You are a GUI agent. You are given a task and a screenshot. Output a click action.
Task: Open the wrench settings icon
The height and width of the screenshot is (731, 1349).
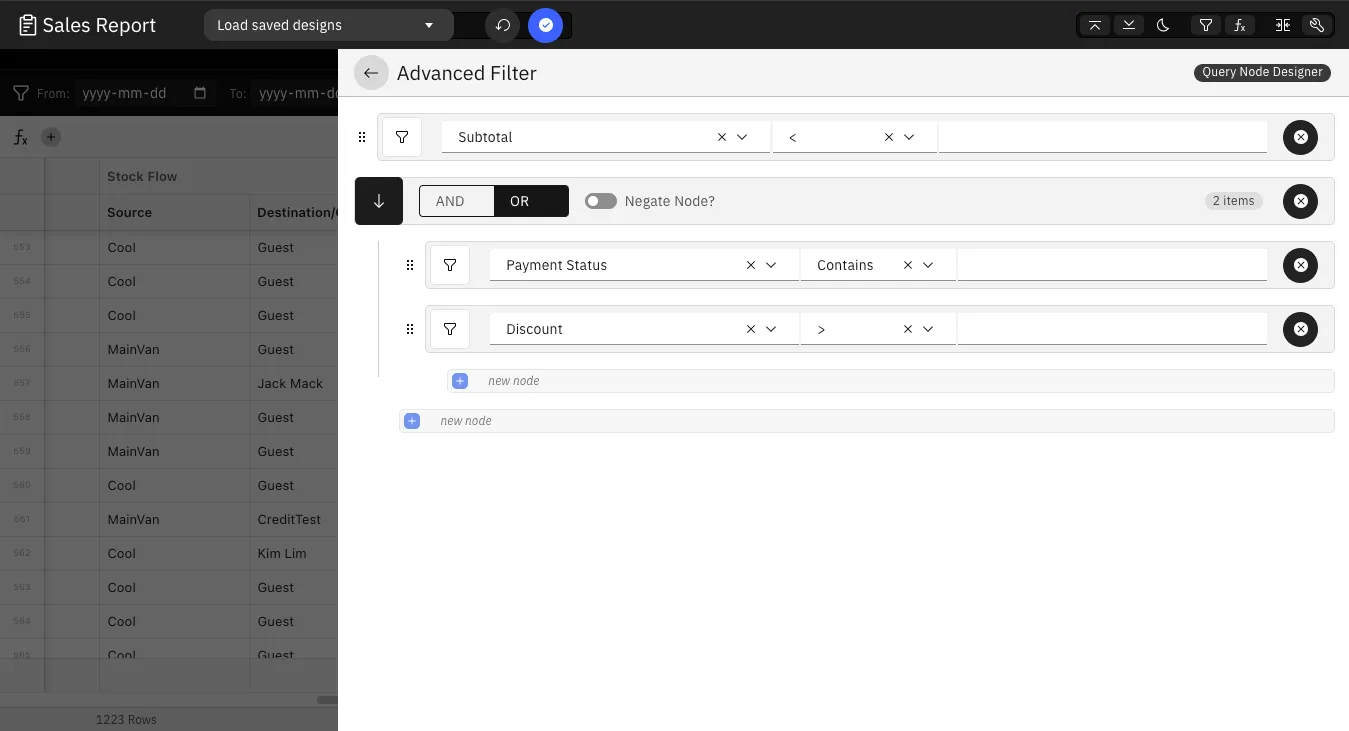(1317, 25)
